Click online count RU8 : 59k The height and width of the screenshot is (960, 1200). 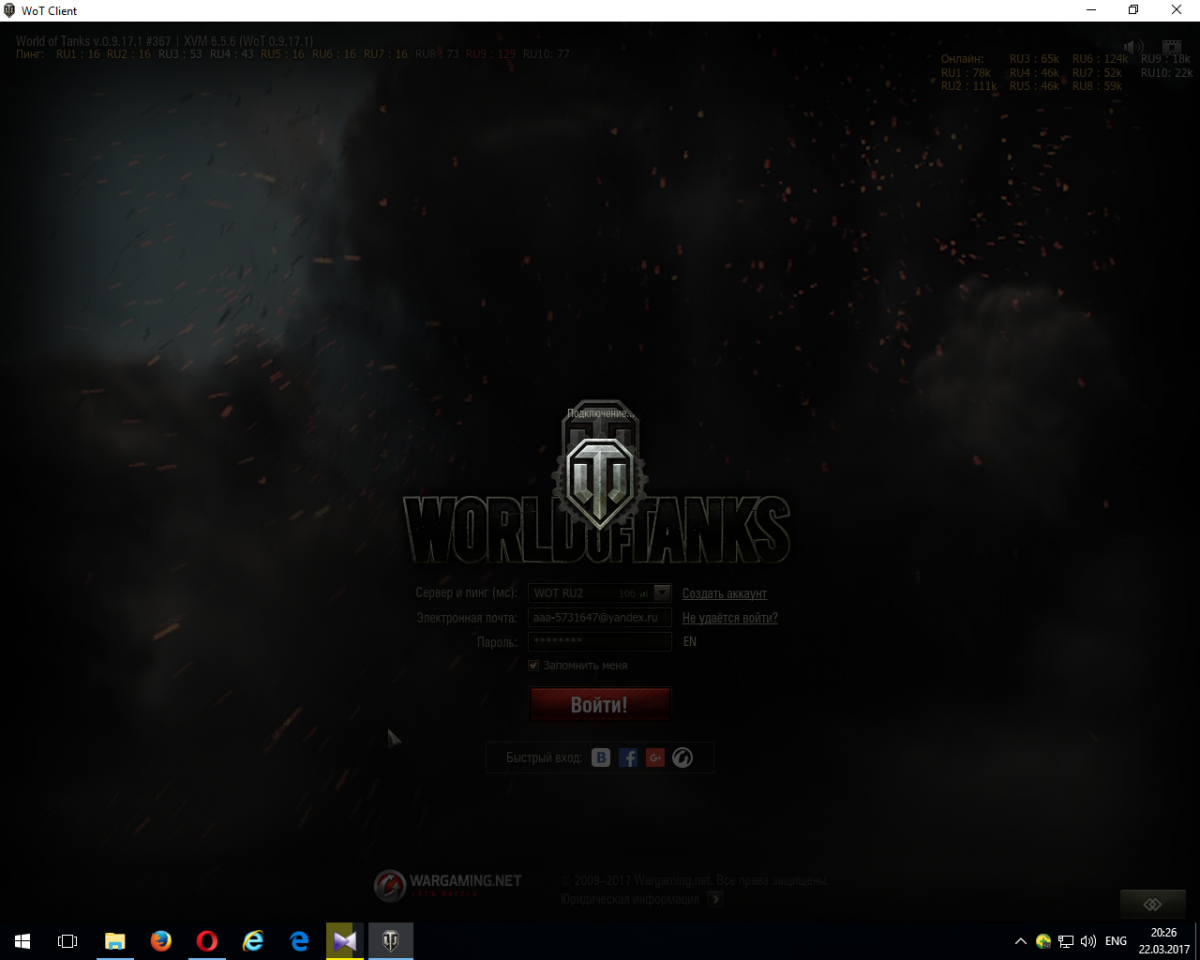[1097, 86]
